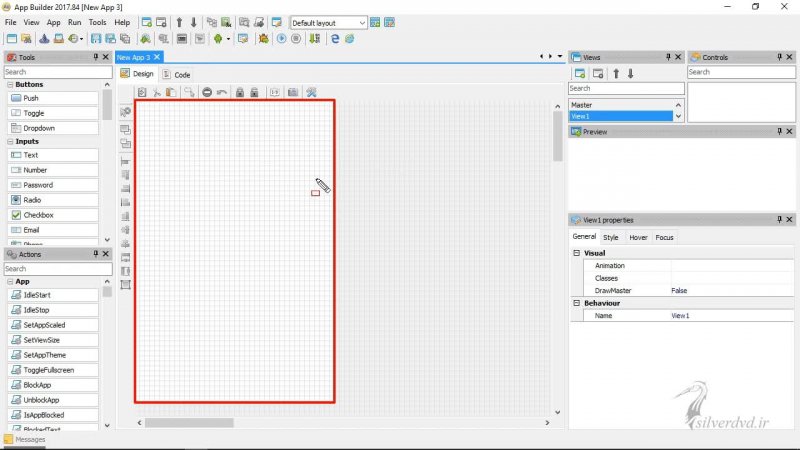Select the SetAppTheme action
Viewport: 800px width, 450px height.
pyautogui.click(x=44, y=355)
